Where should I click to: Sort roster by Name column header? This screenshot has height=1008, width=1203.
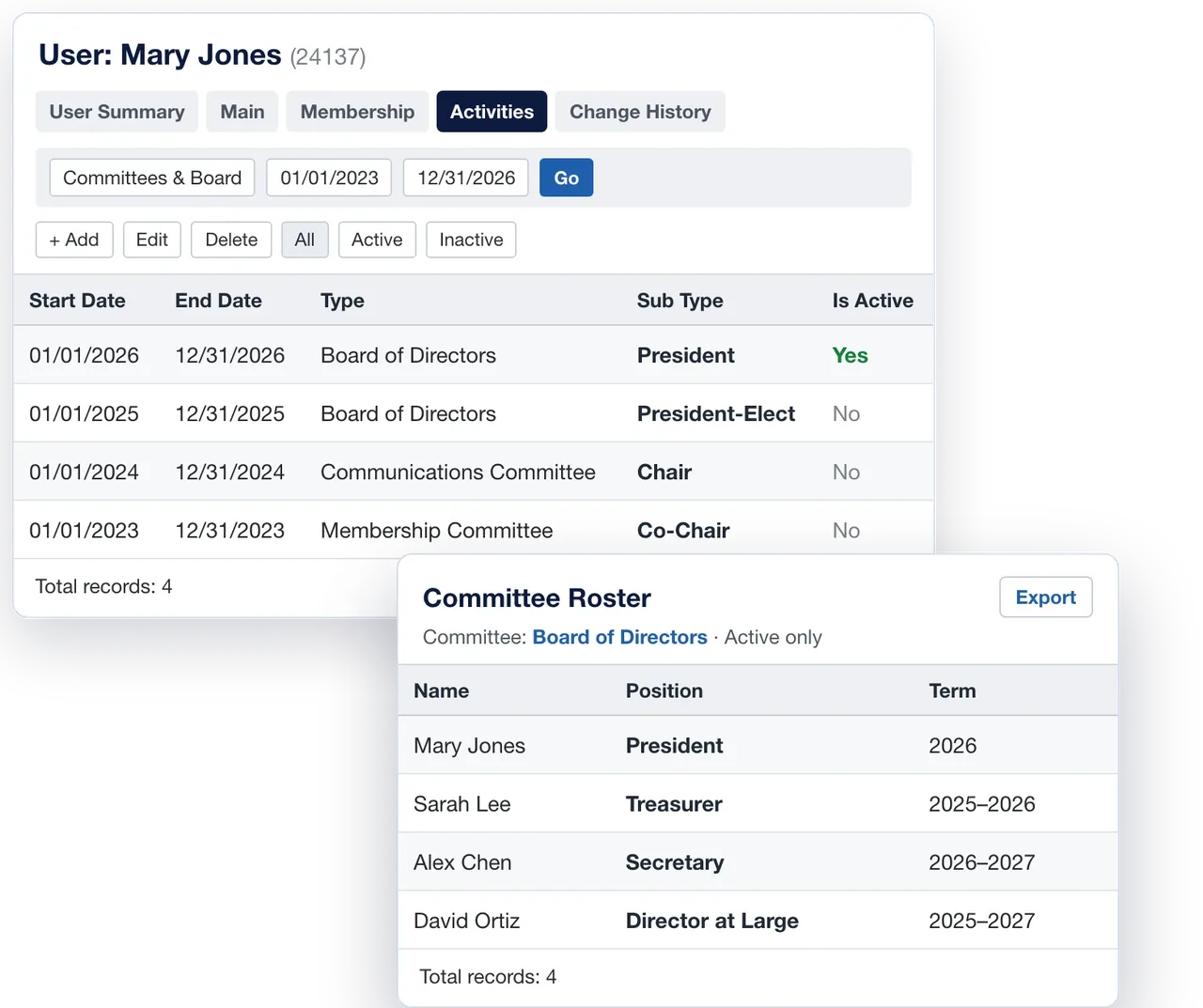(441, 690)
